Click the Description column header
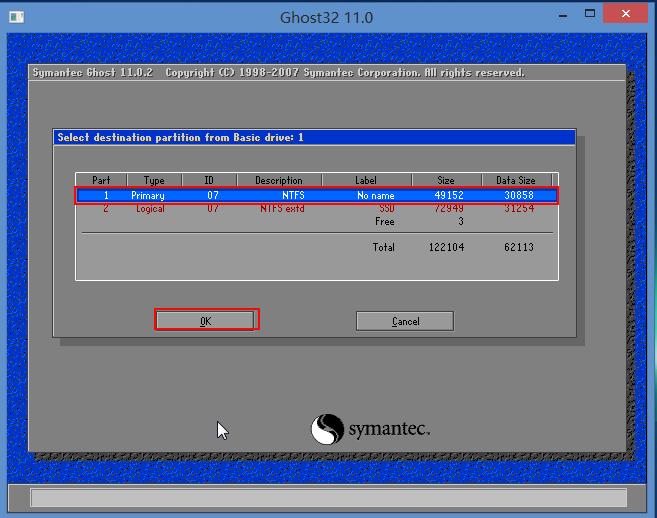The width and height of the screenshot is (657, 518). [x=279, y=180]
